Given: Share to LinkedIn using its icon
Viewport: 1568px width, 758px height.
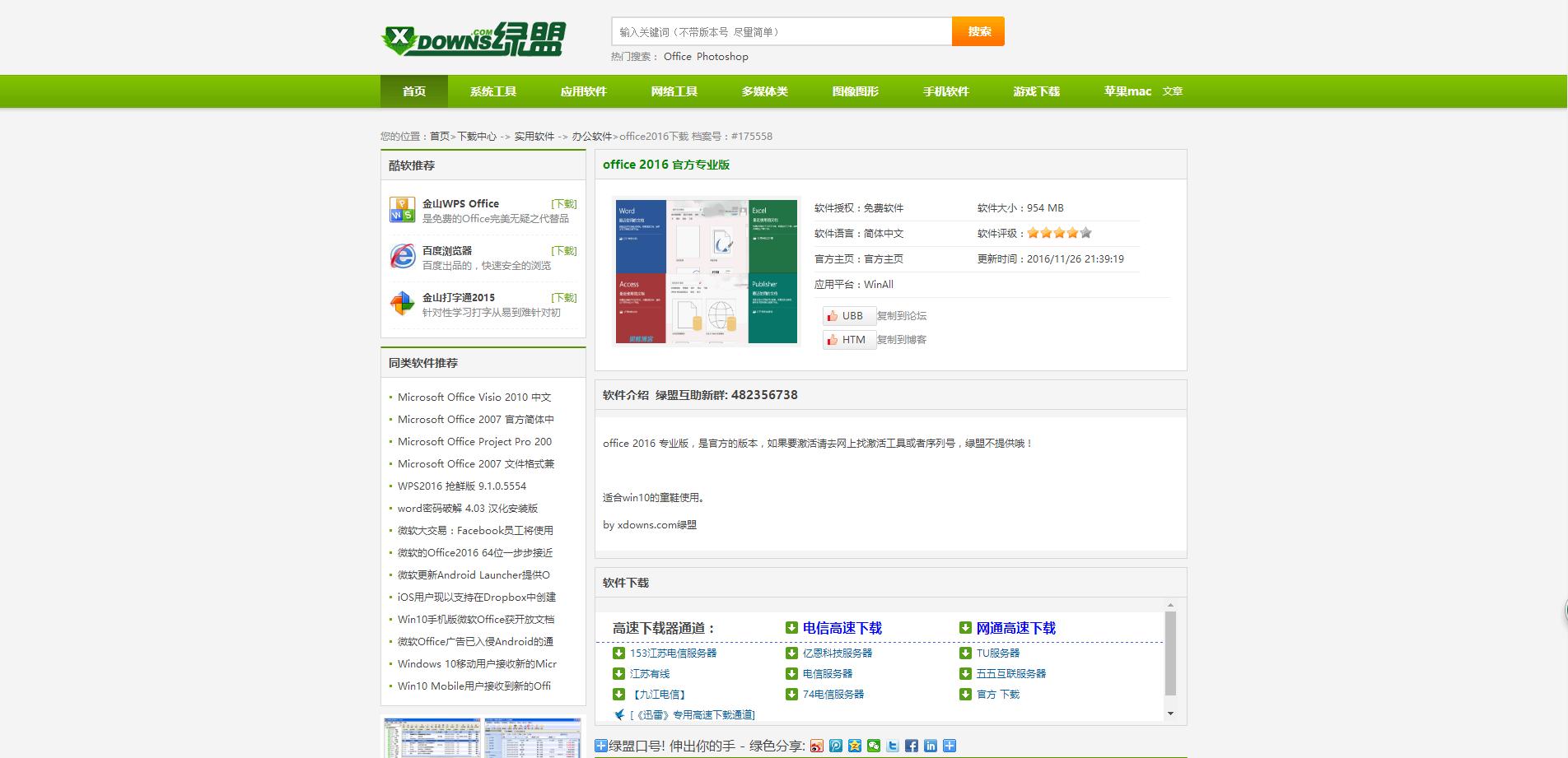Looking at the screenshot, I should pos(931,746).
